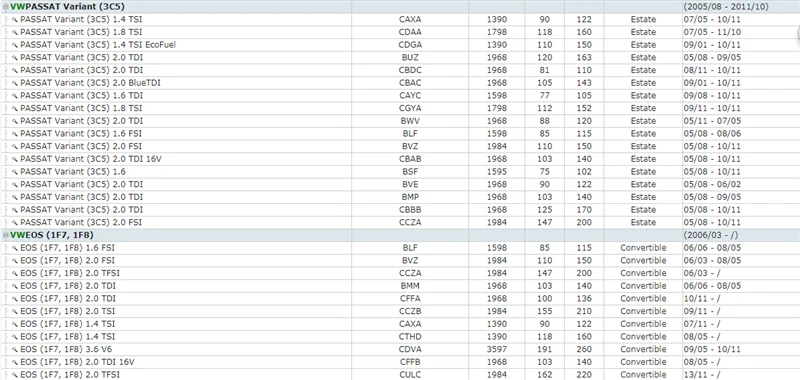Image resolution: width=800 pixels, height=380 pixels.
Task: Click Estate in the CGYA row
Action: point(643,108)
